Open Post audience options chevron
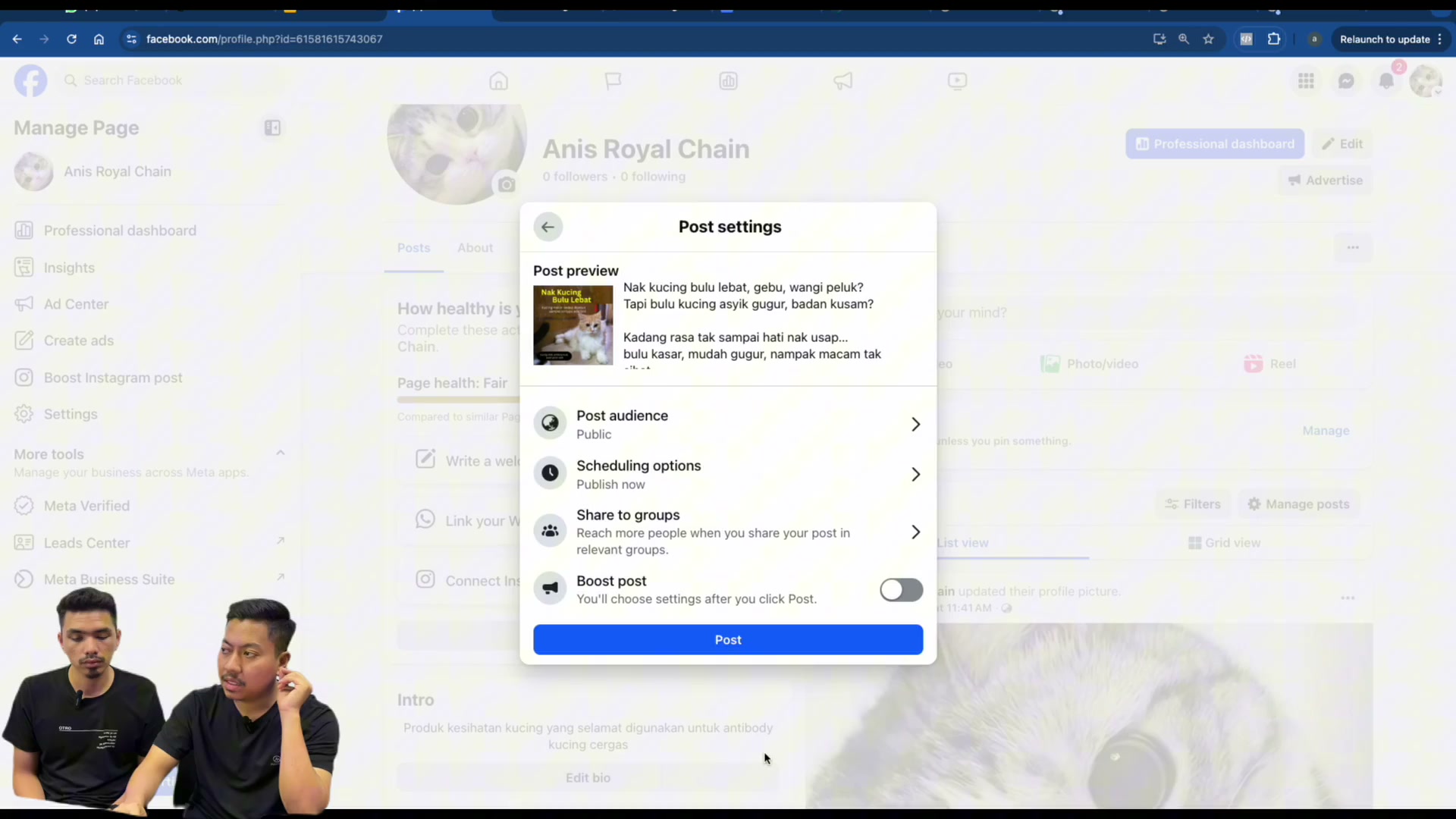 (915, 425)
